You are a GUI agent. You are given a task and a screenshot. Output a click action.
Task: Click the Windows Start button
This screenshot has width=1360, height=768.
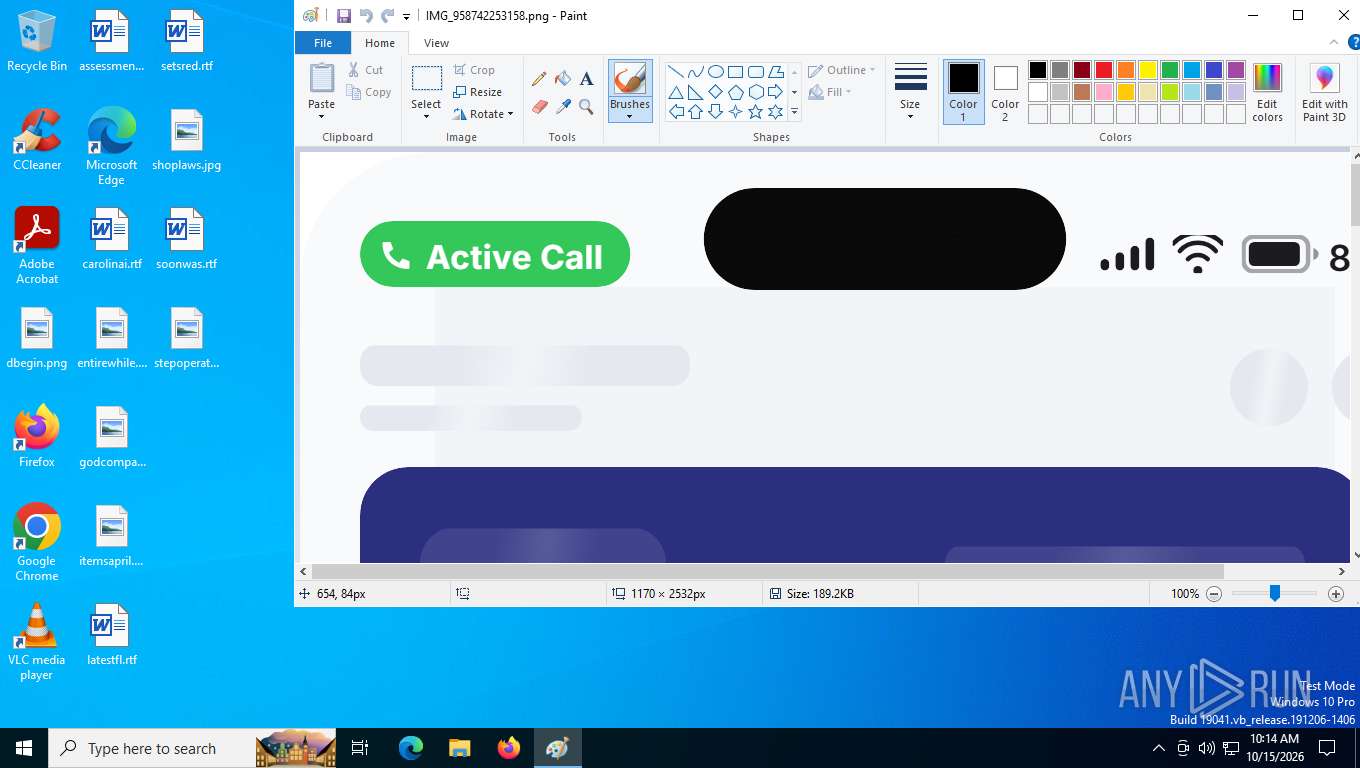24,748
